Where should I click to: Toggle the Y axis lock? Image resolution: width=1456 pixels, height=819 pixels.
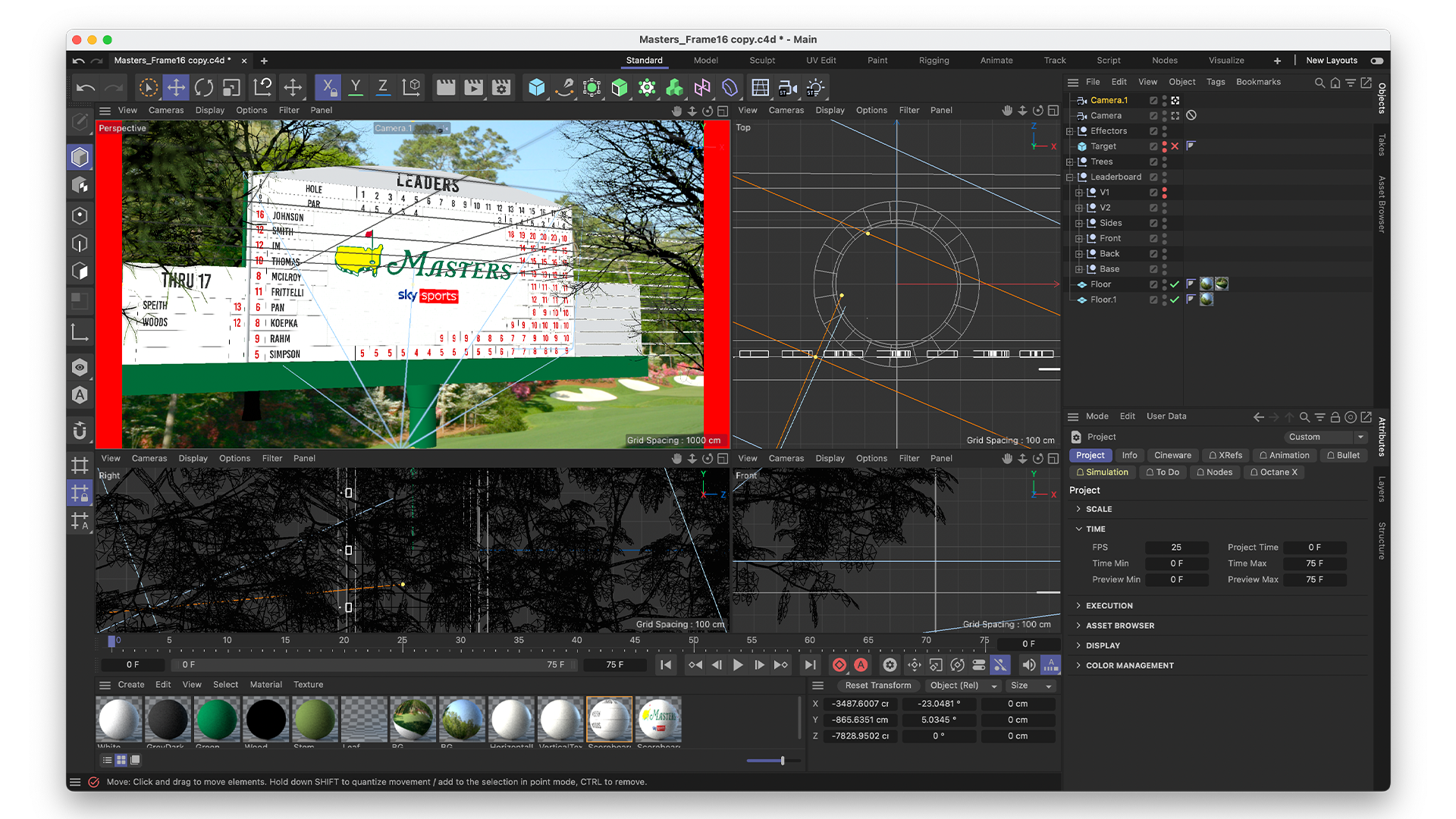pos(355,88)
